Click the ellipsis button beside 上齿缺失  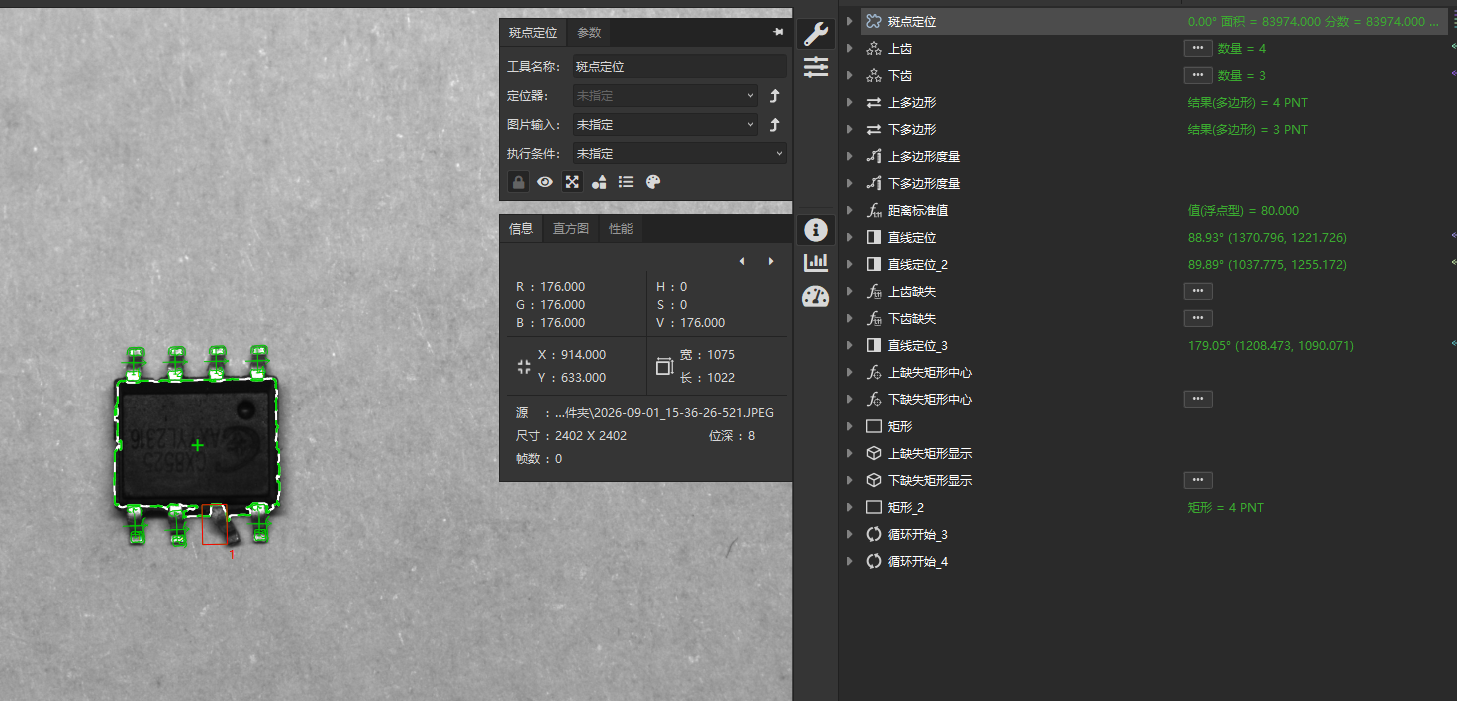tap(1198, 291)
